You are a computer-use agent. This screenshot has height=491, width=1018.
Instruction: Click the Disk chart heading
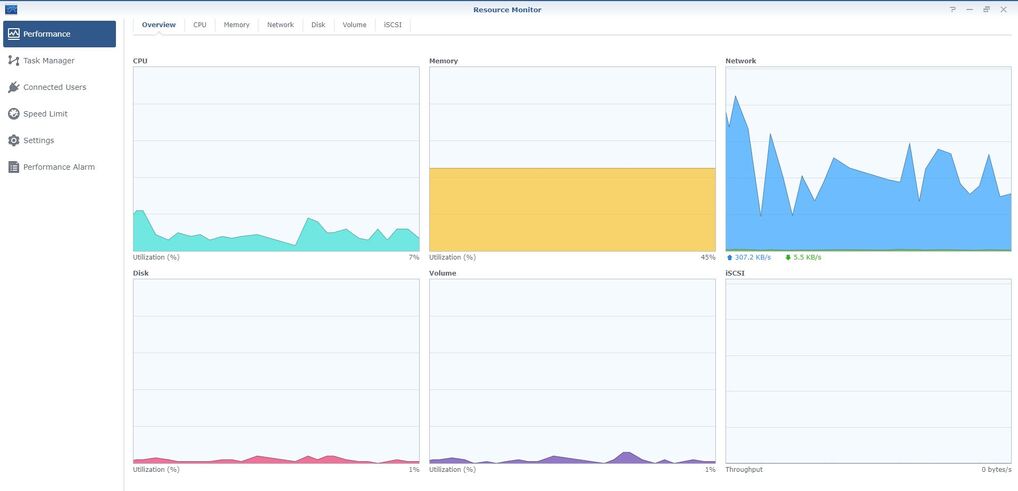[x=140, y=273]
